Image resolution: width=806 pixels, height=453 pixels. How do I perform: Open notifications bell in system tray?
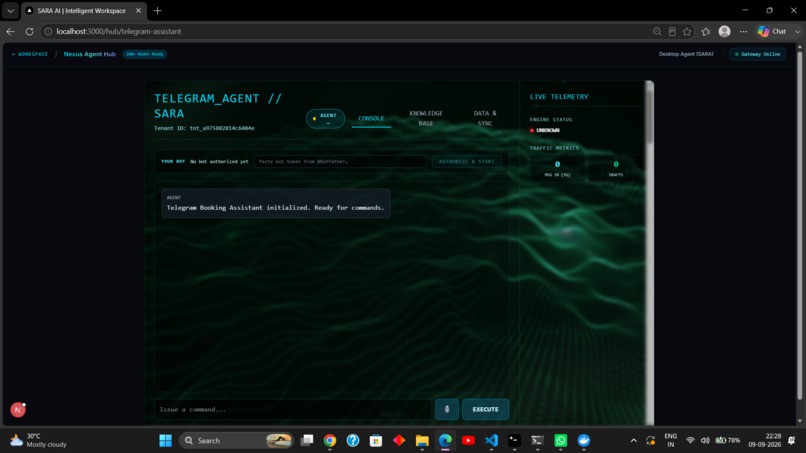pos(792,440)
